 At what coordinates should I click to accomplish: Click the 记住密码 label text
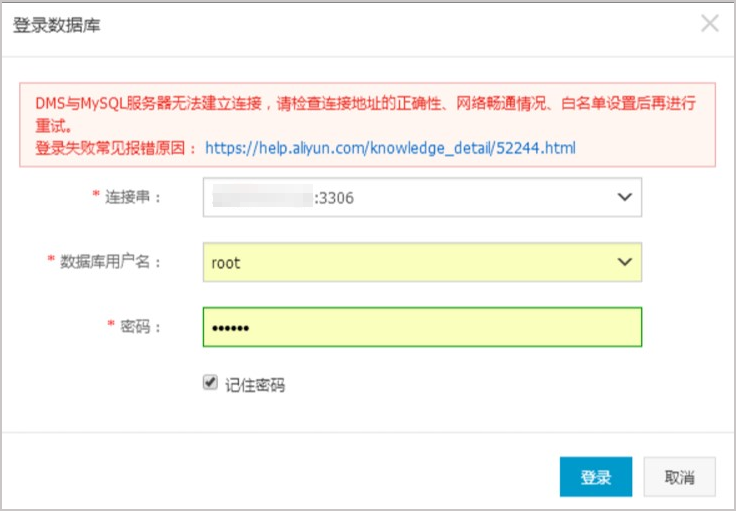[255, 385]
